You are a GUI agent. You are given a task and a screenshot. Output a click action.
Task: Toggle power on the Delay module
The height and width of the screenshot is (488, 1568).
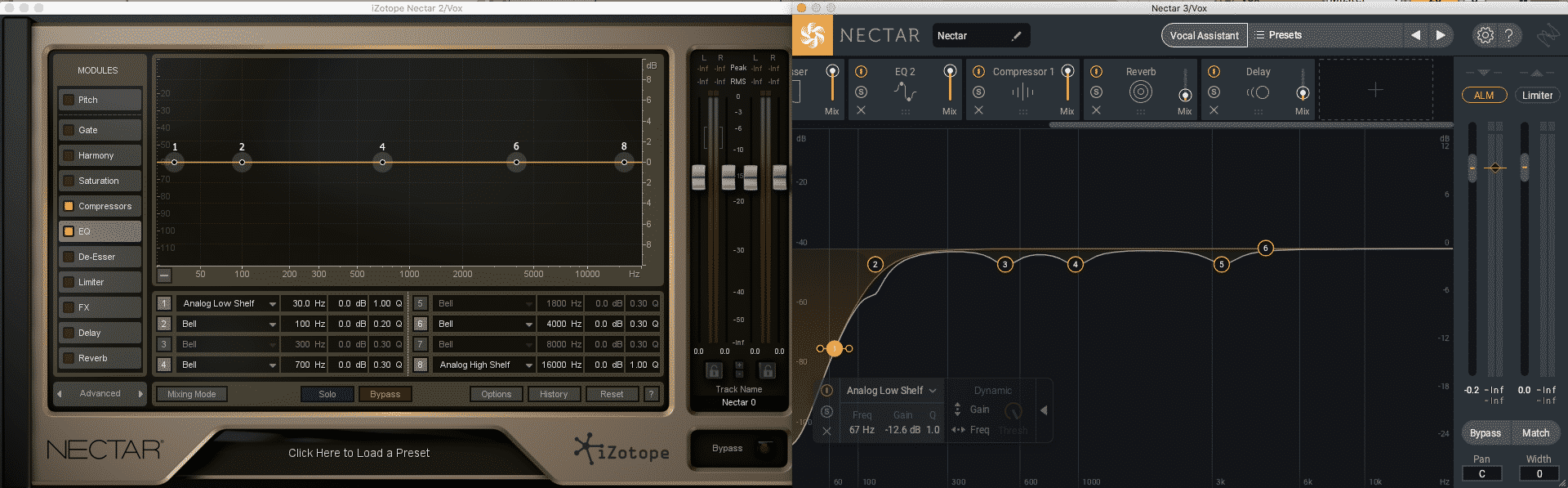click(1214, 72)
